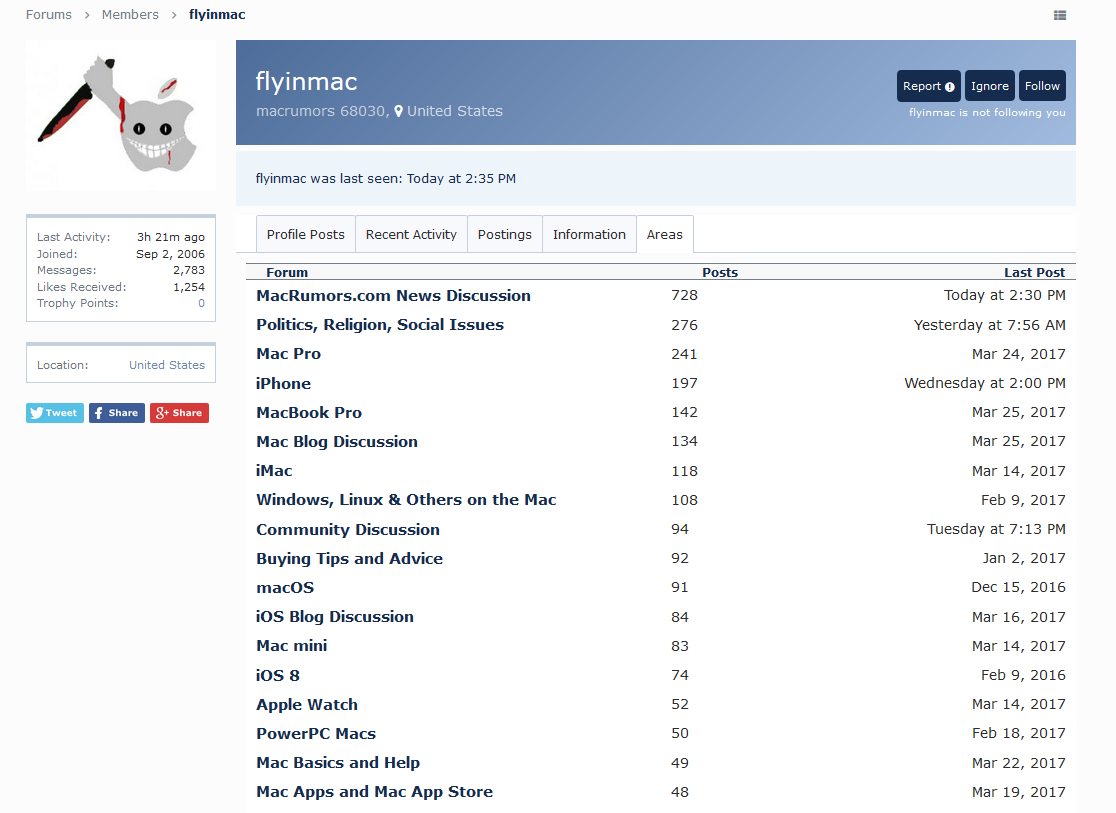Click the Joined date Sep 2, 2006
1116x813 pixels.
[x=170, y=254]
